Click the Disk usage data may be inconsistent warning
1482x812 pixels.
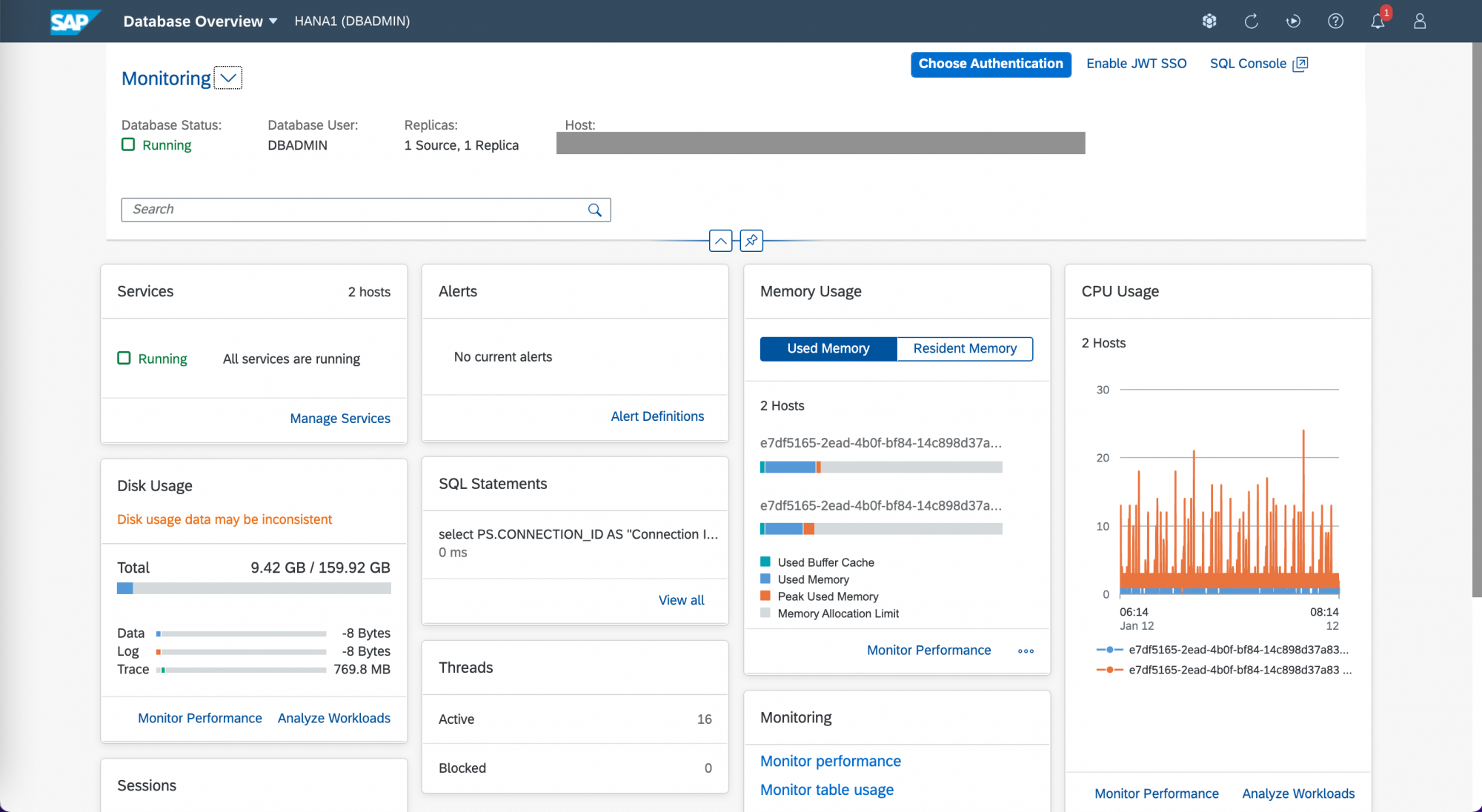(x=225, y=519)
